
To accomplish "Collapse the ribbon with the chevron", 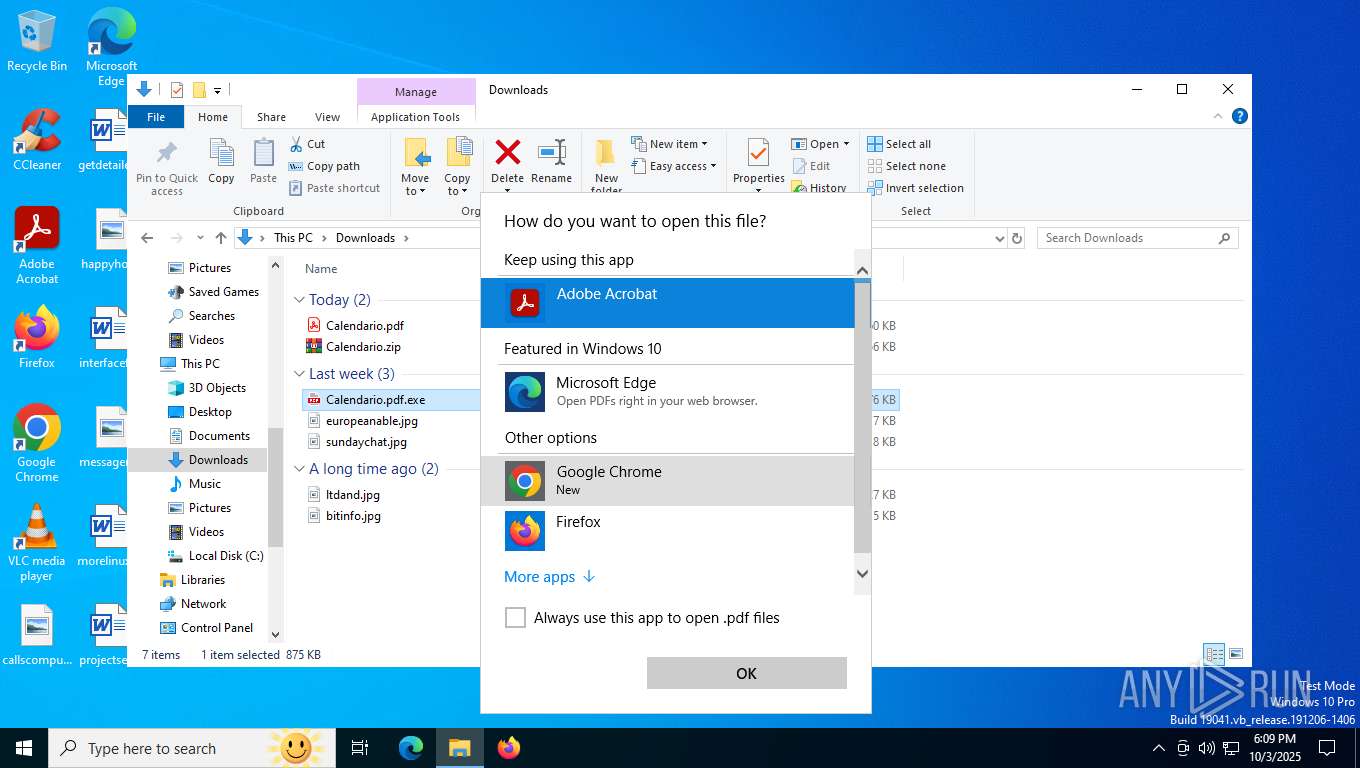I will click(x=1219, y=116).
